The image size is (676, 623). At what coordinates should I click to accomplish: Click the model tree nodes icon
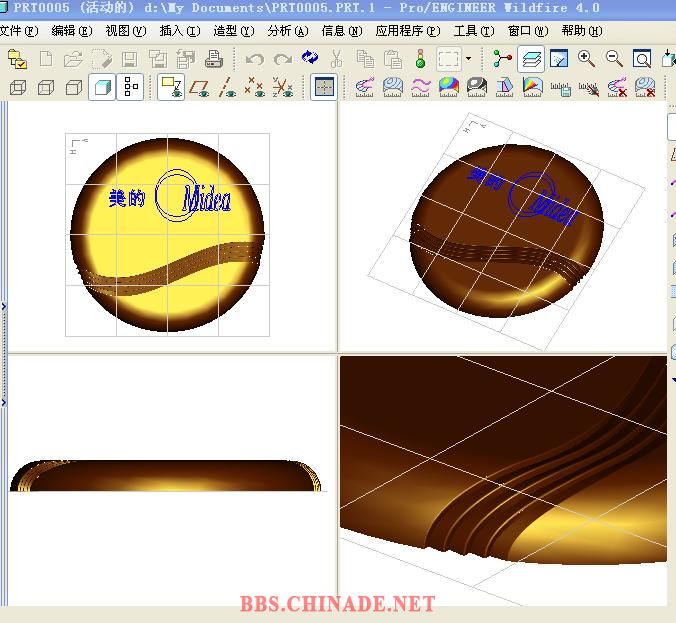(x=502, y=59)
